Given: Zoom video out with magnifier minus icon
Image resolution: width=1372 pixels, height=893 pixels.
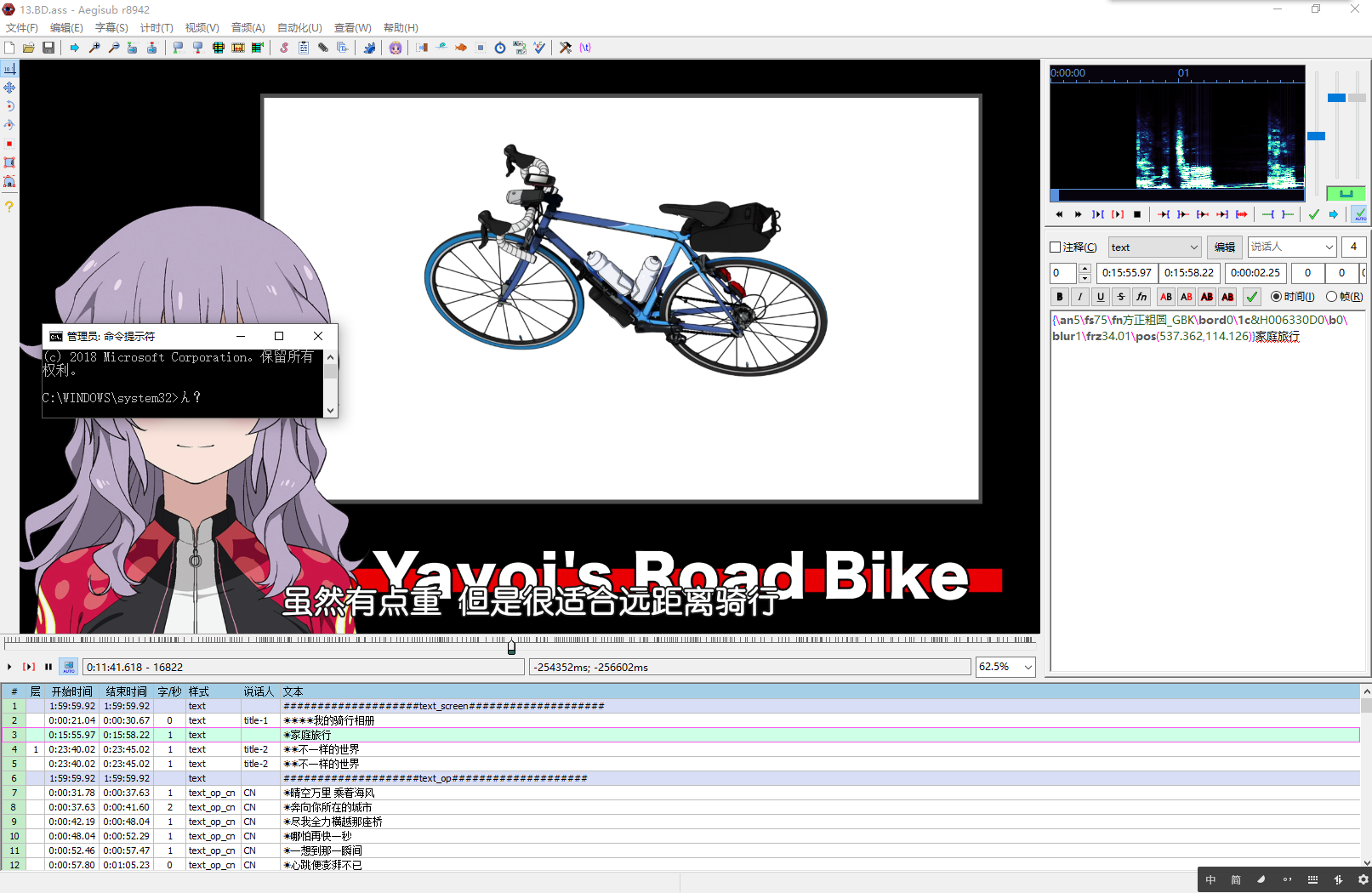Looking at the screenshot, I should (x=114, y=48).
